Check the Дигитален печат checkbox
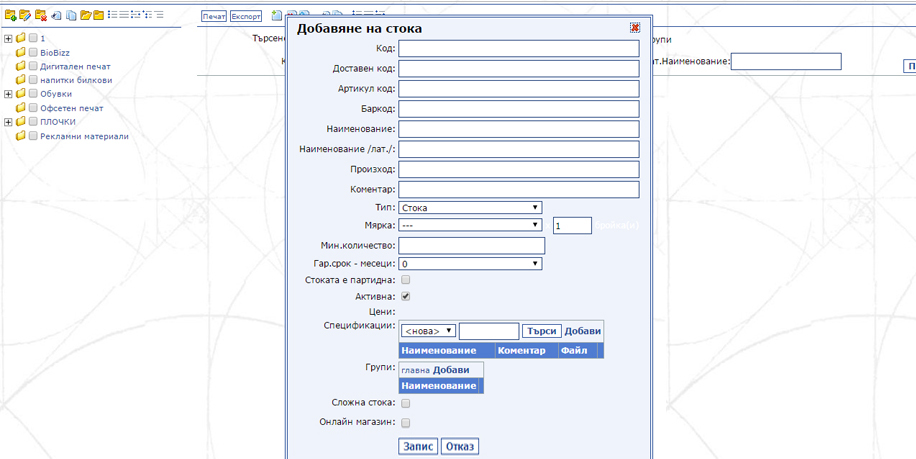Viewport: 916px width, 459px height. pyautogui.click(x=33, y=66)
